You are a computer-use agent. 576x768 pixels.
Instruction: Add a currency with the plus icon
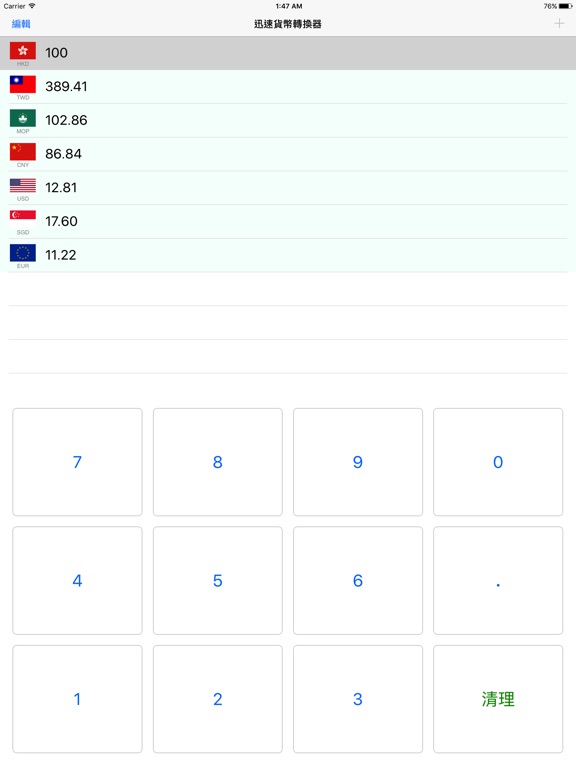point(559,24)
